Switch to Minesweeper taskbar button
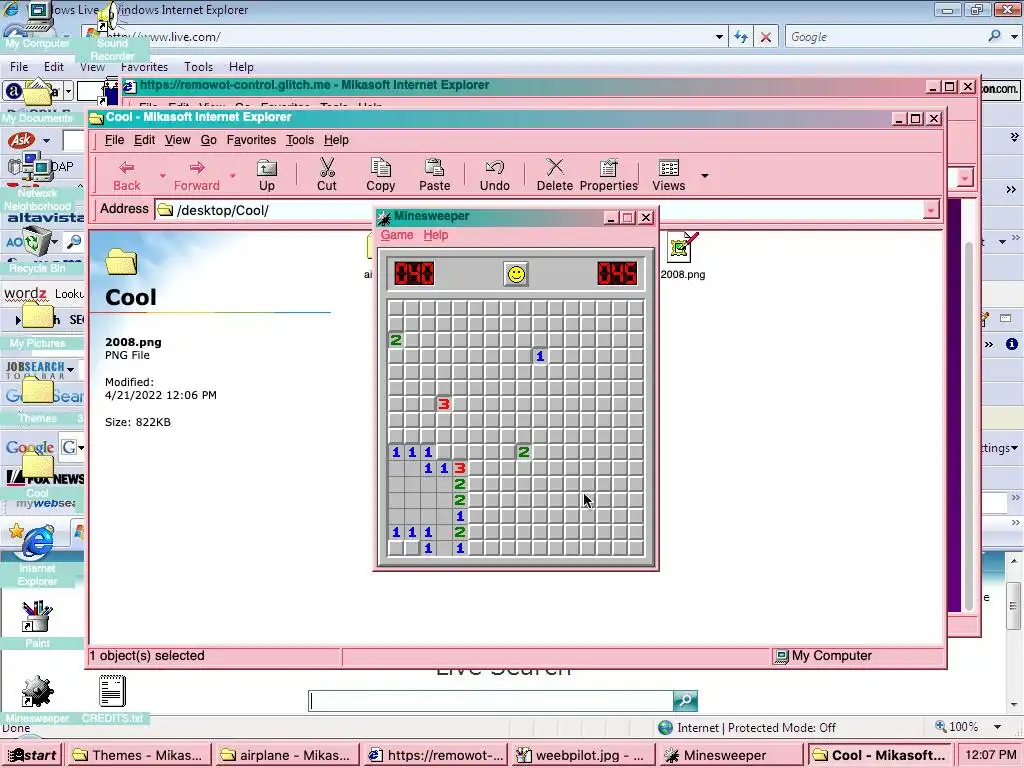This screenshot has width=1024, height=768. click(x=731, y=755)
